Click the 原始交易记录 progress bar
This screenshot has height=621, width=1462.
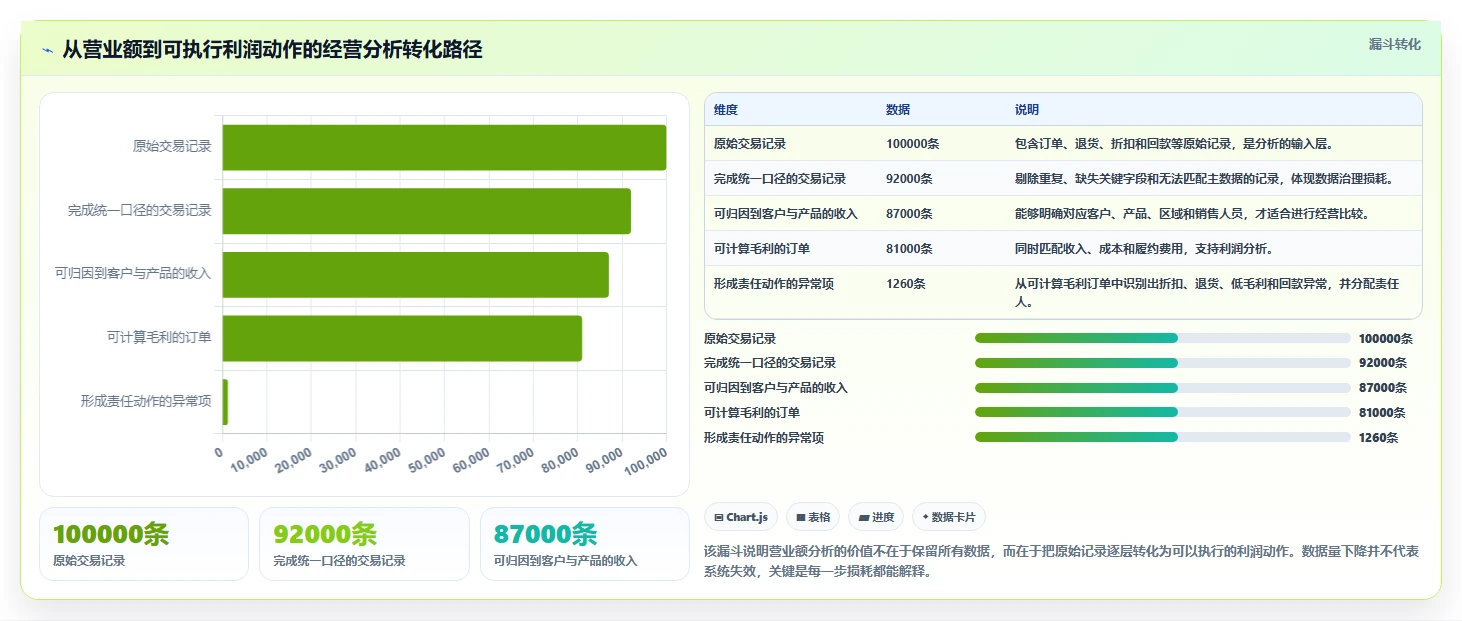click(1162, 338)
